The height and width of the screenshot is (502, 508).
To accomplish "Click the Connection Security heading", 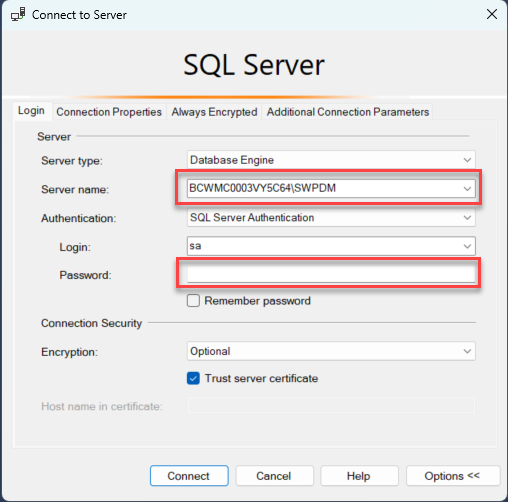I will 91,323.
